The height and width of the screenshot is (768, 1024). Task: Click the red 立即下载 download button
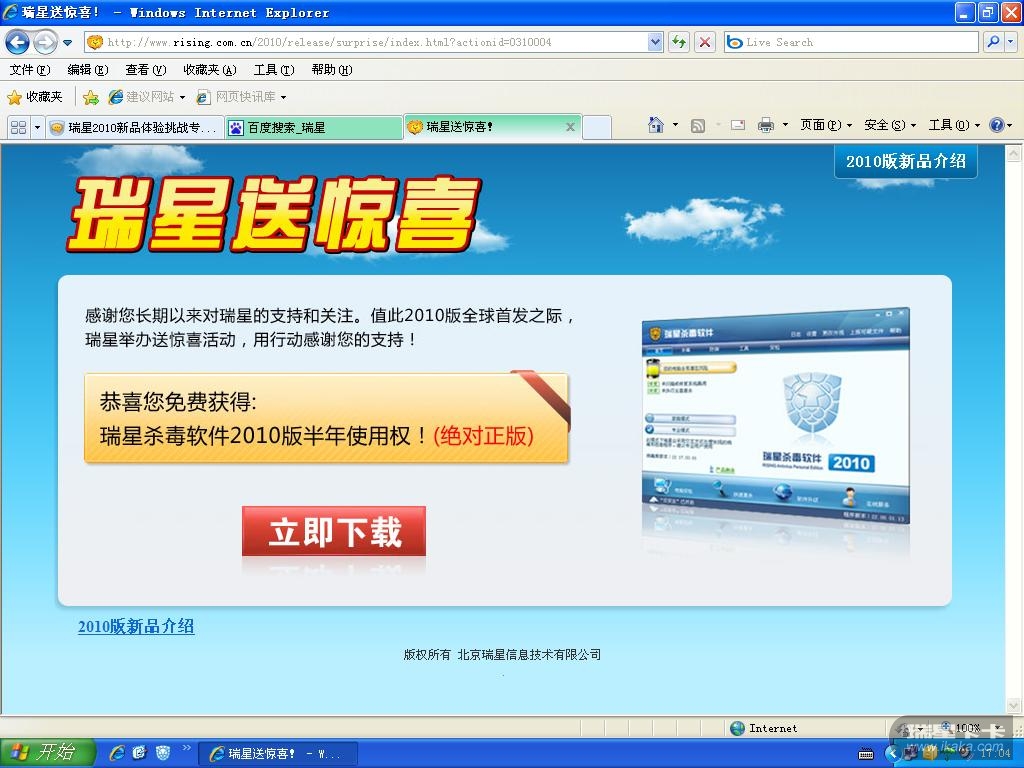click(334, 531)
